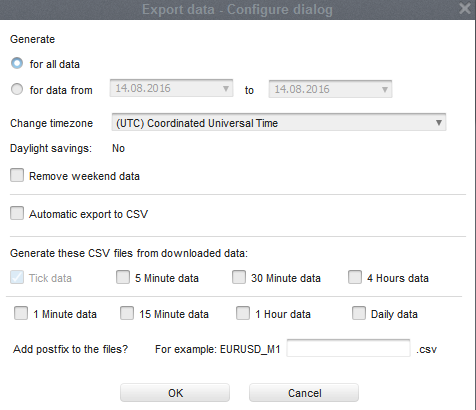This screenshot has width=476, height=410.
Task: Enable 15 Minute data checkbox
Action: pos(127,313)
